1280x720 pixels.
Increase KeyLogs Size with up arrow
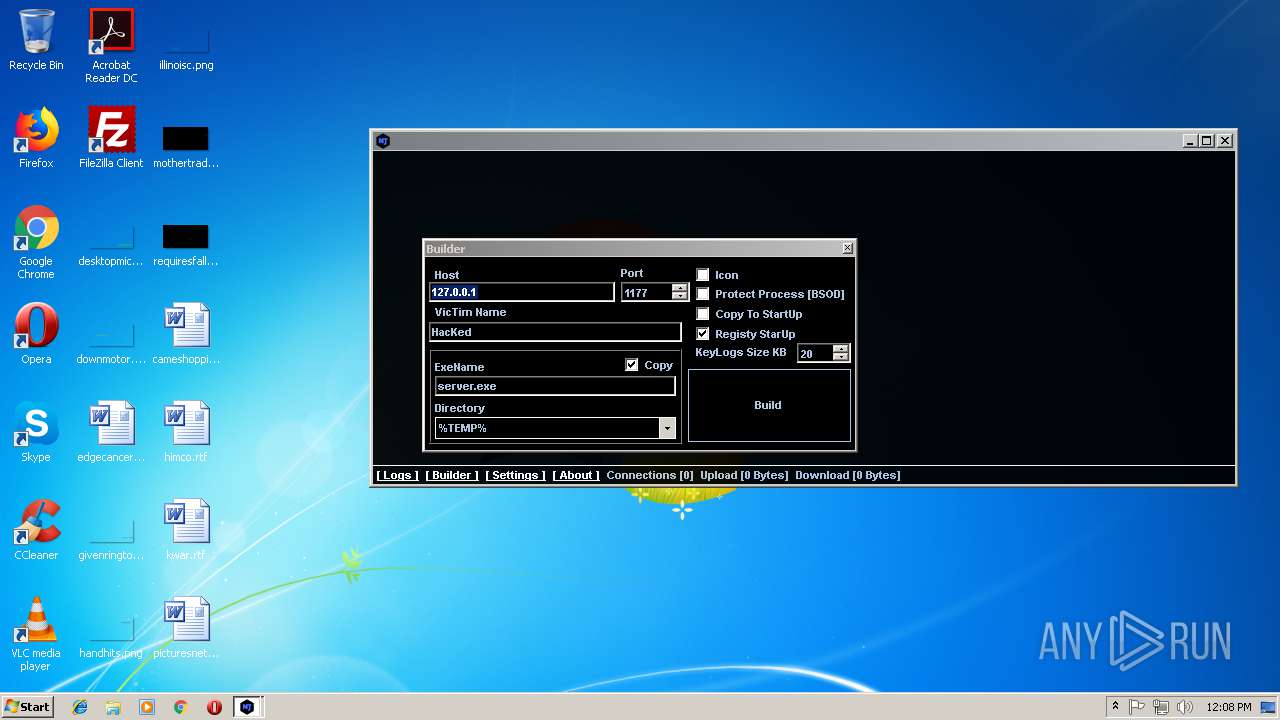tap(841, 349)
